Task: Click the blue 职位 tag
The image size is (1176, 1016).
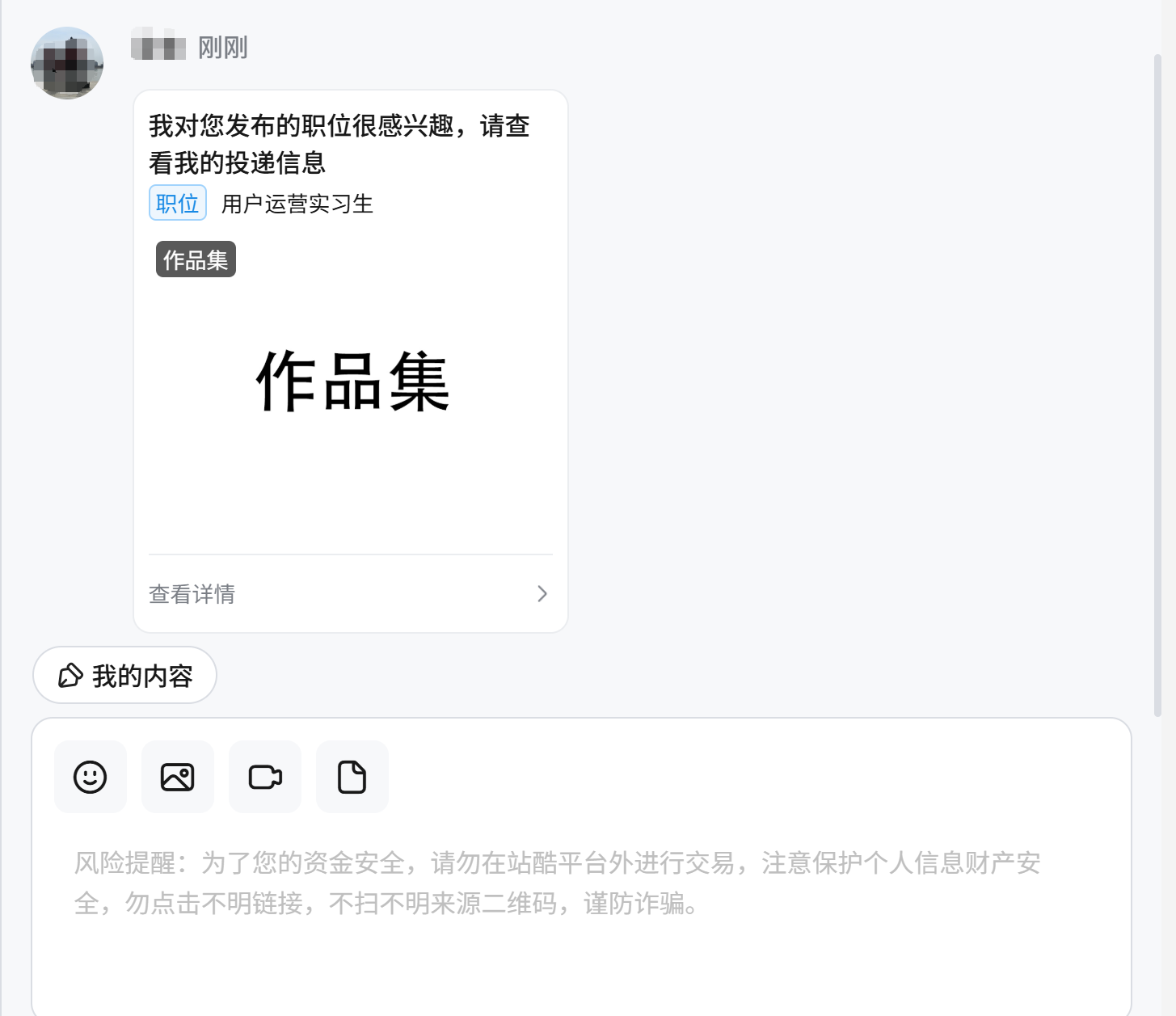Action: tap(178, 203)
